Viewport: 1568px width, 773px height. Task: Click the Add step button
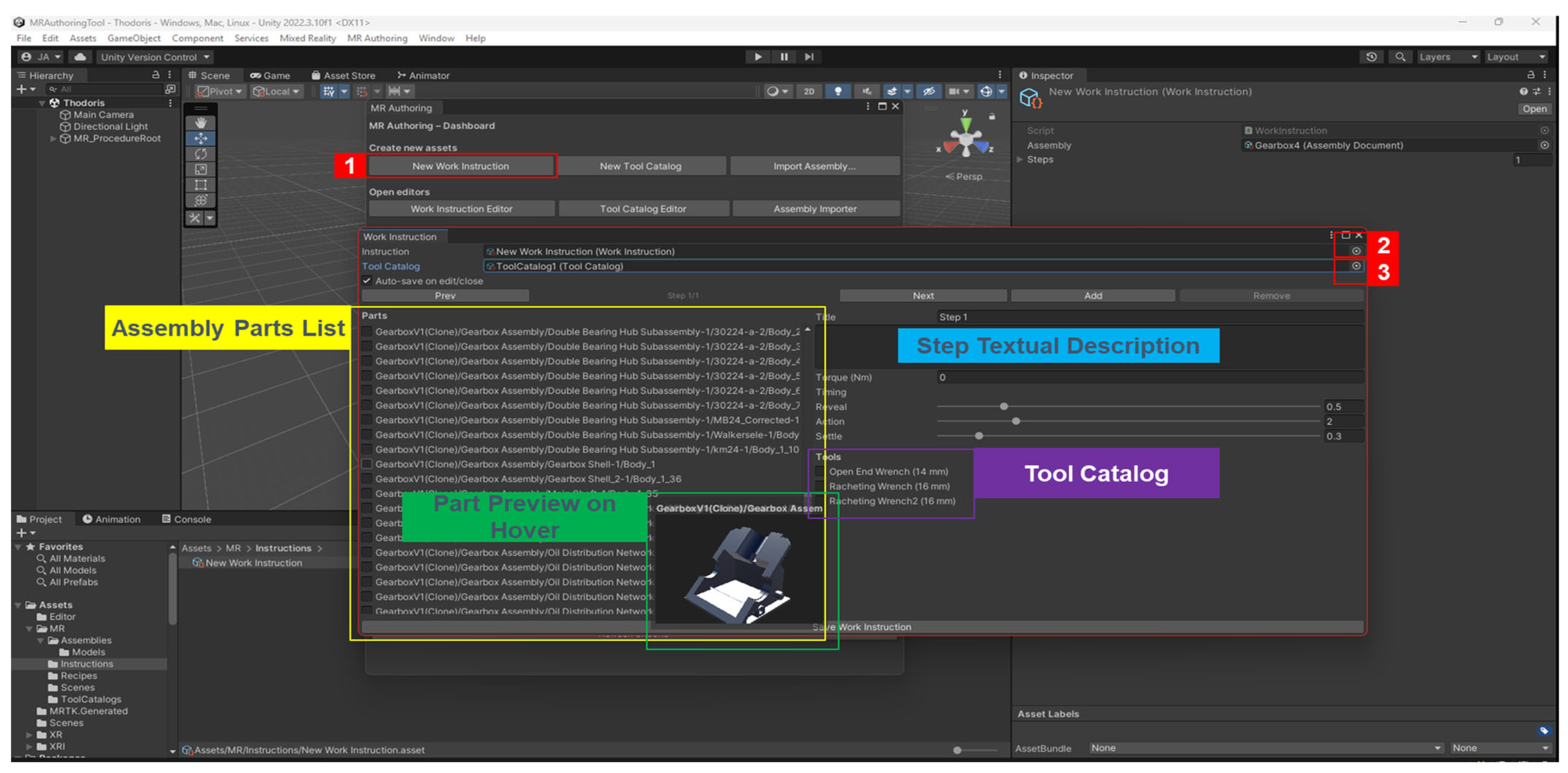pos(1093,296)
